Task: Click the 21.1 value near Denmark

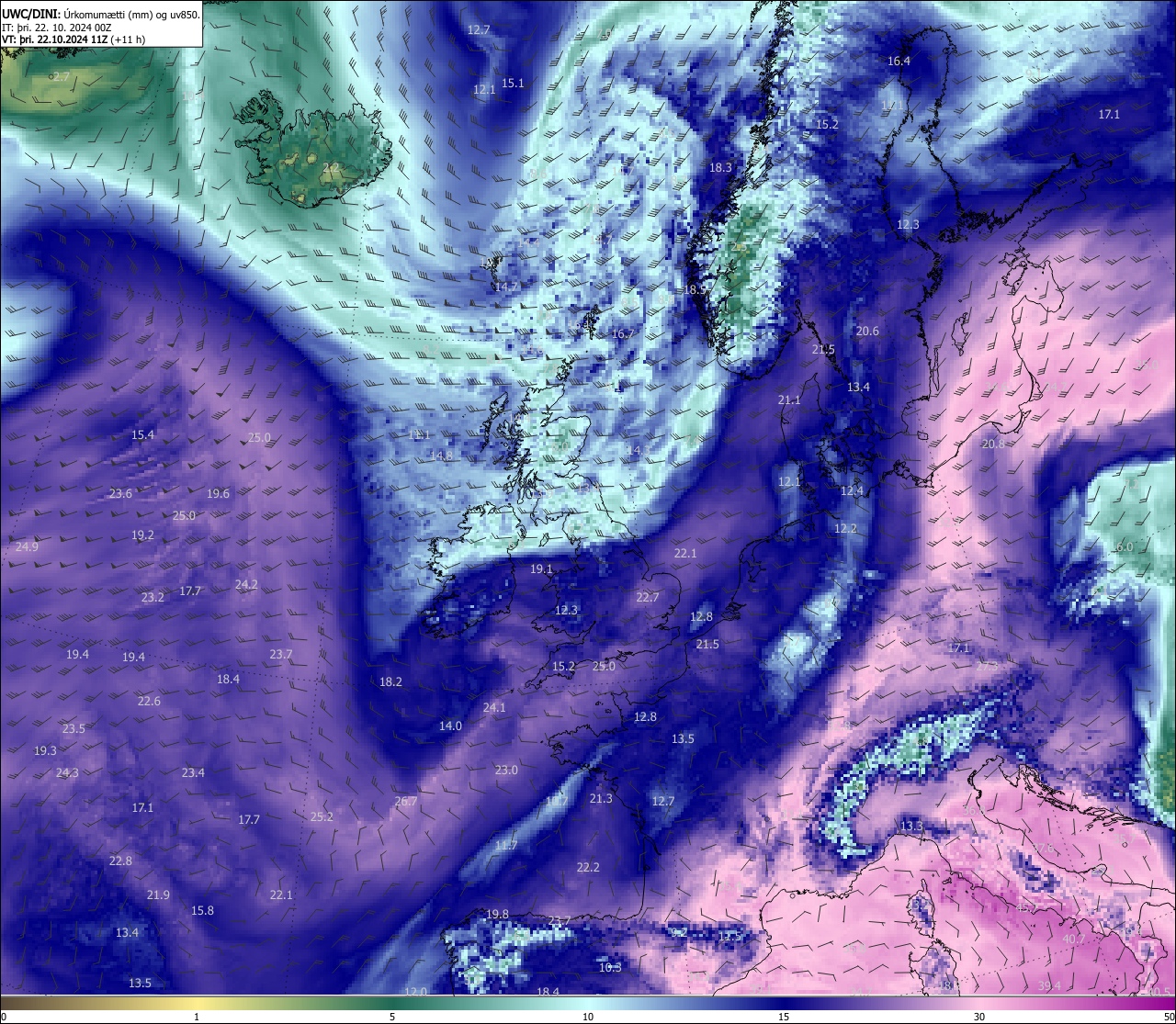Action: coord(789,399)
